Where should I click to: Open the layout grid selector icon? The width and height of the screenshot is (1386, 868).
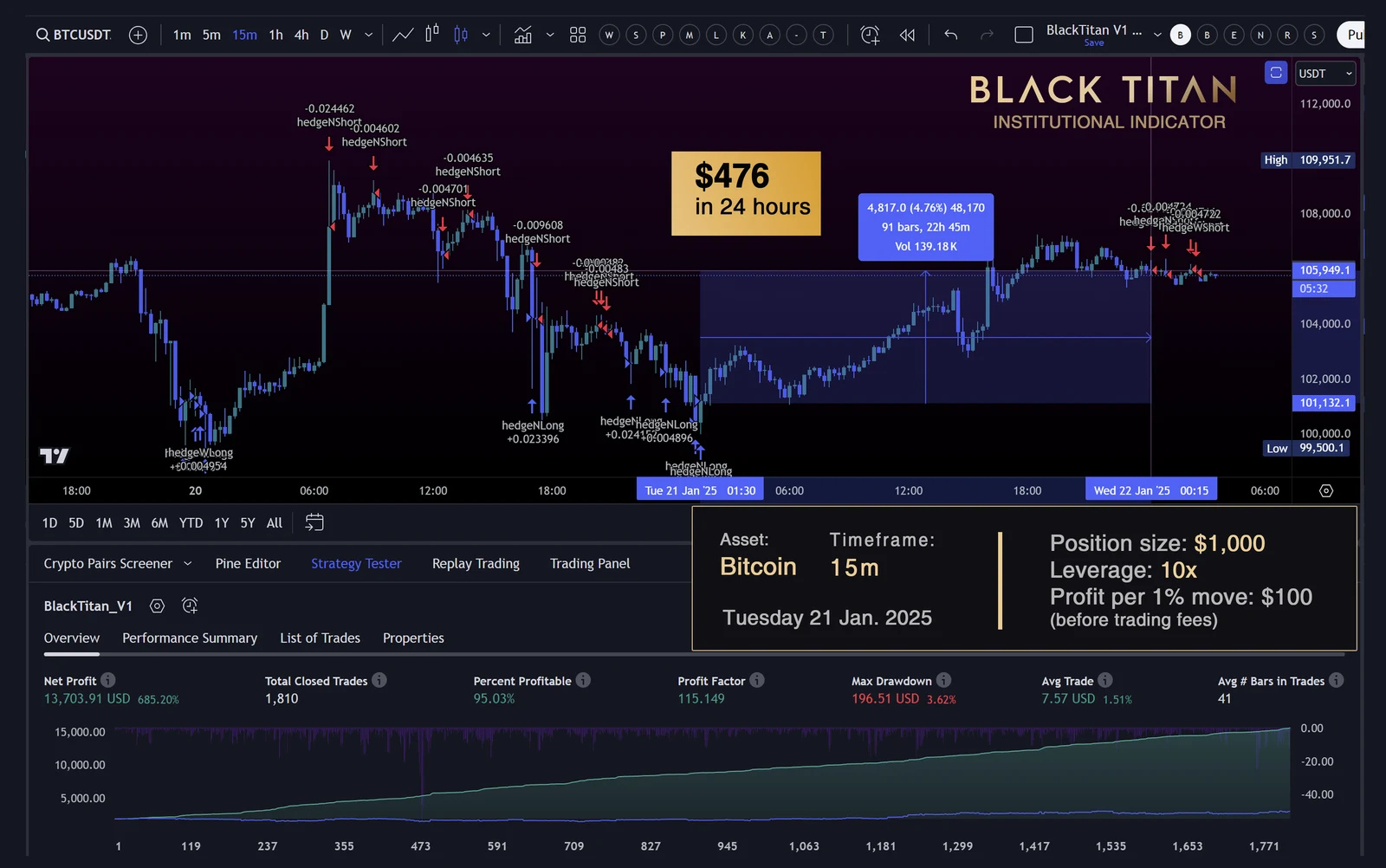point(578,35)
